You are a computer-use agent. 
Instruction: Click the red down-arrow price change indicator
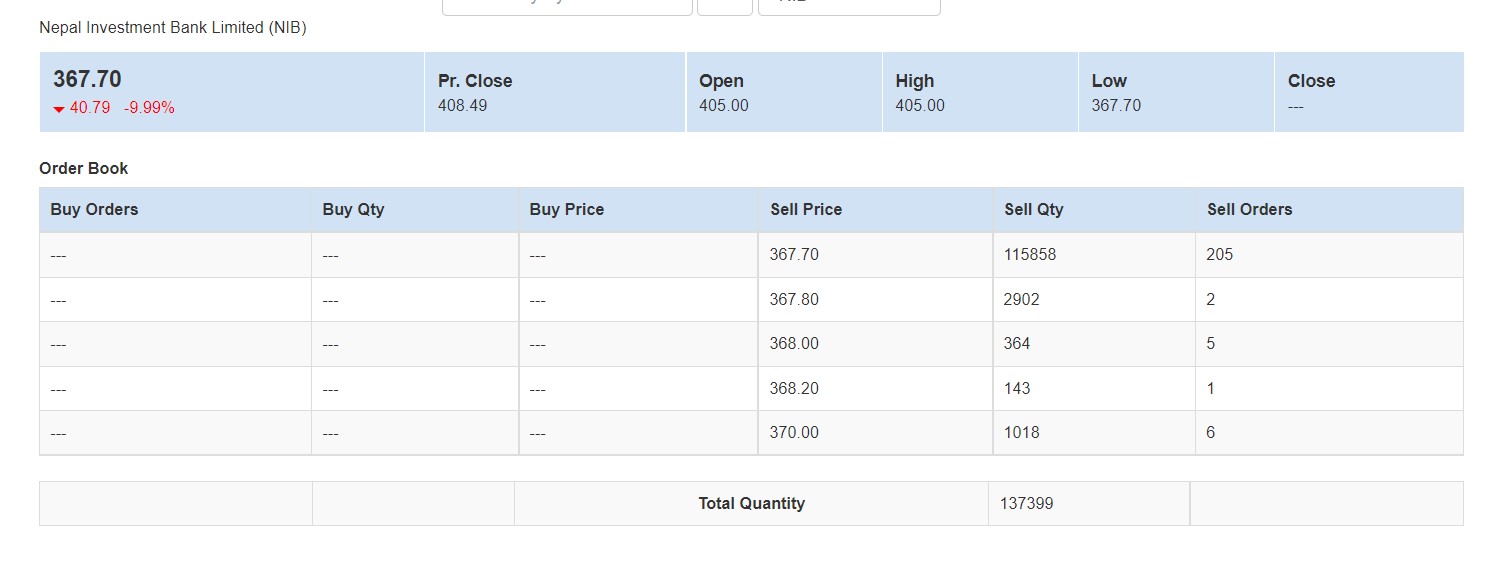(x=60, y=109)
